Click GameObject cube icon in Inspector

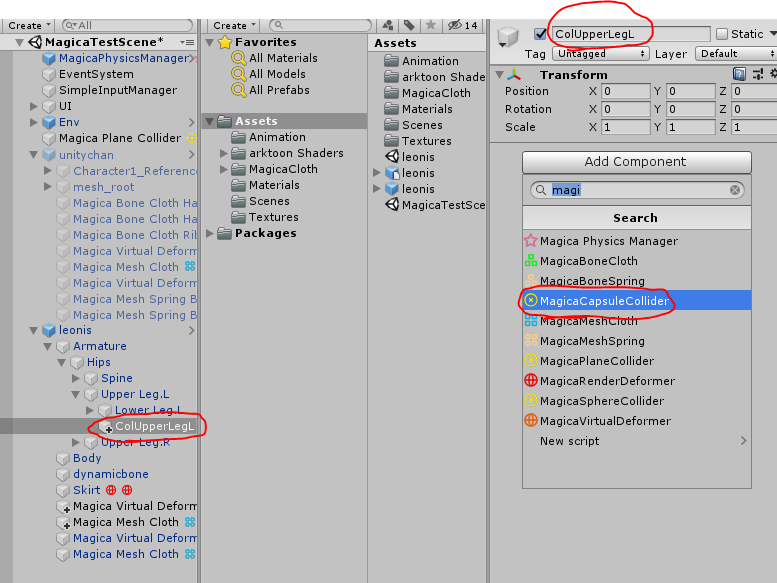[507, 36]
